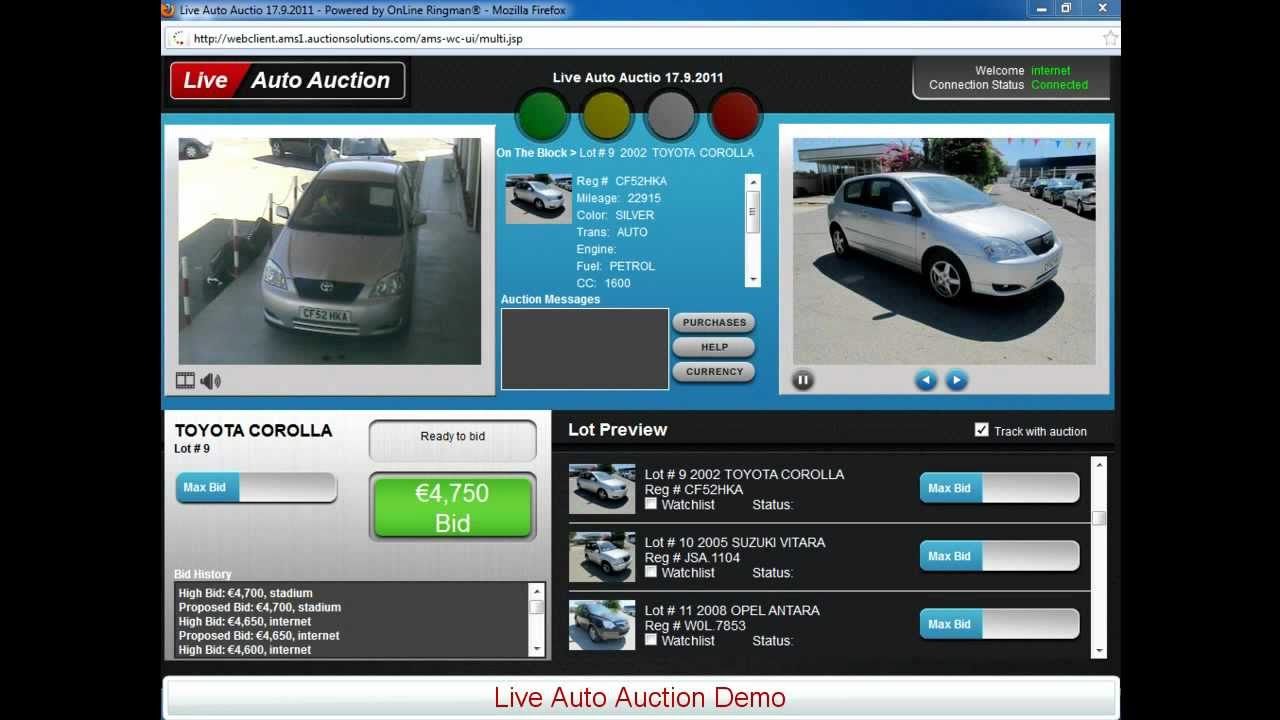Show the next vehicle photo
The image size is (1280, 720).
coord(957,380)
